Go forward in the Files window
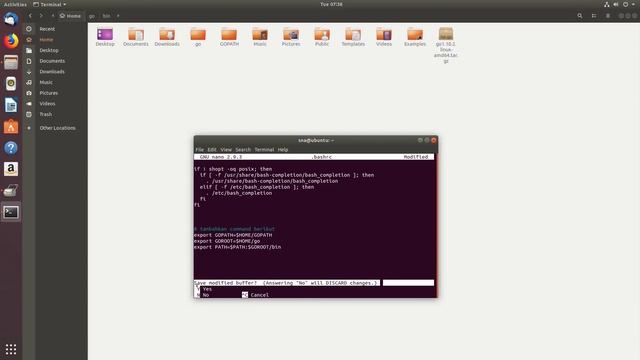 coord(41,16)
